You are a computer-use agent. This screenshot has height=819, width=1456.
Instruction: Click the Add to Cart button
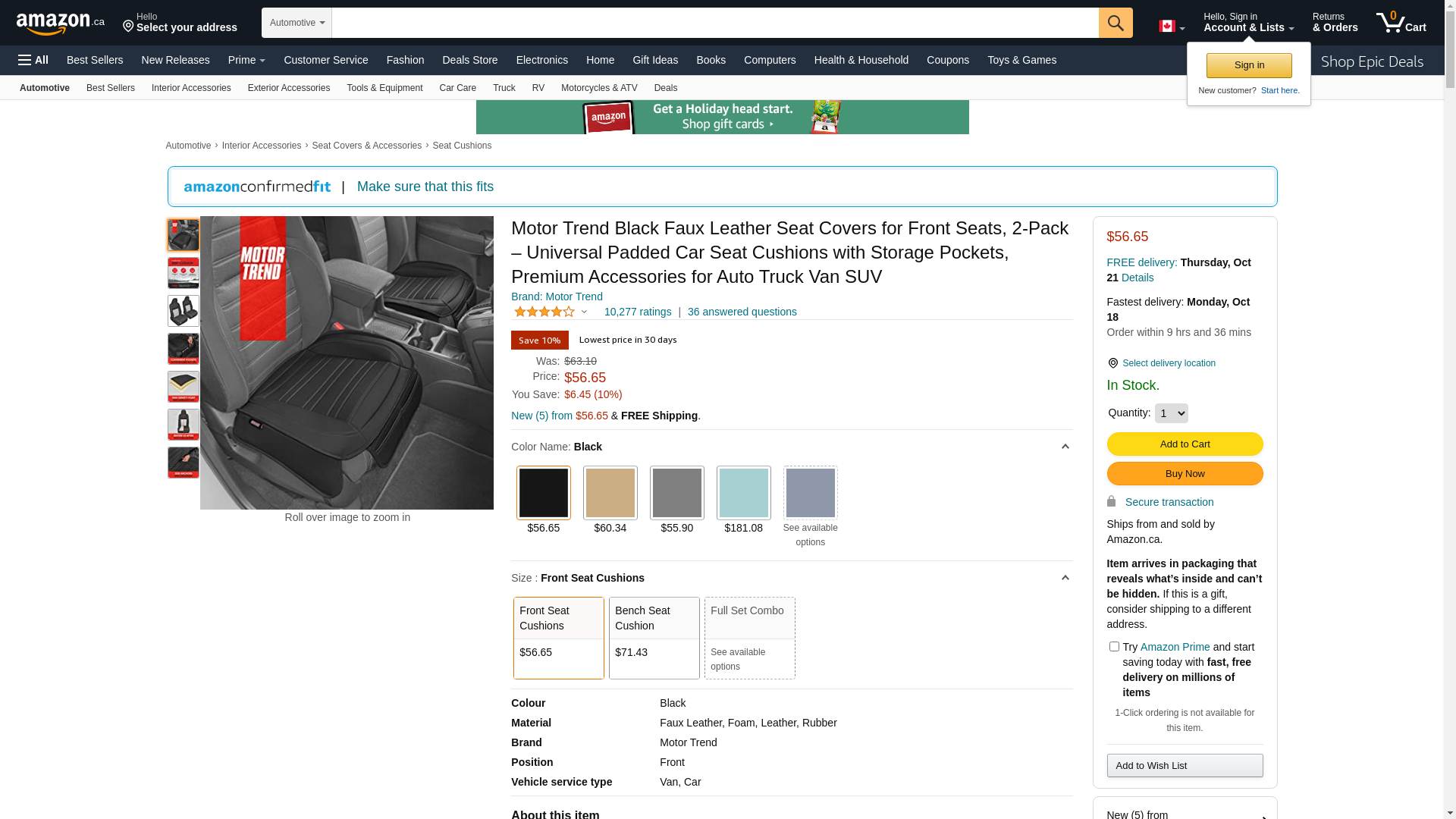[1185, 444]
